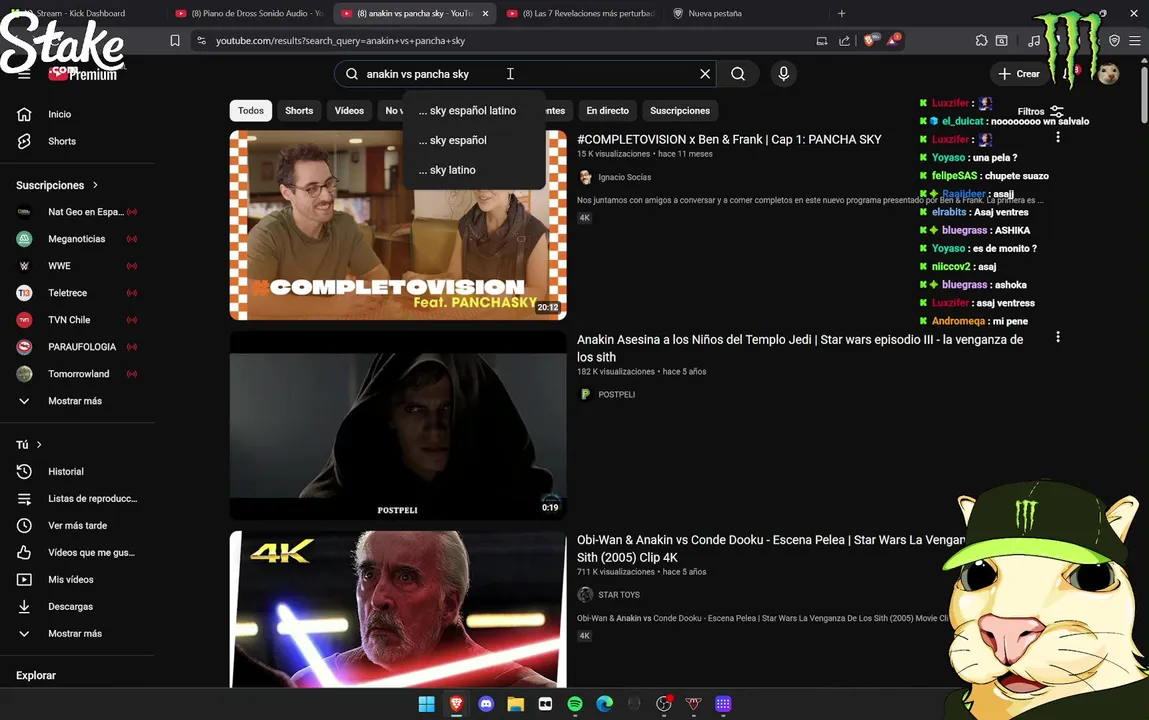Open the browser extensions puzzle icon
1149x720 pixels.
(981, 41)
